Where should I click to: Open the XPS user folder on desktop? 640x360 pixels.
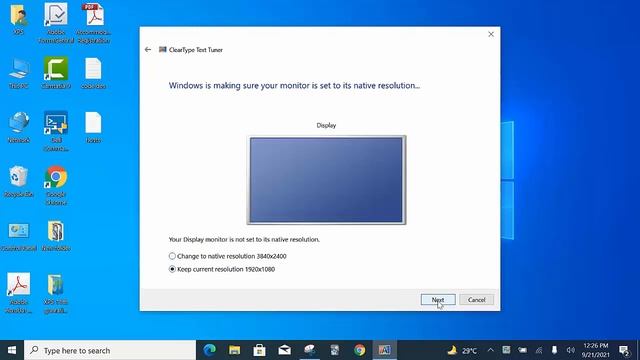18,19
